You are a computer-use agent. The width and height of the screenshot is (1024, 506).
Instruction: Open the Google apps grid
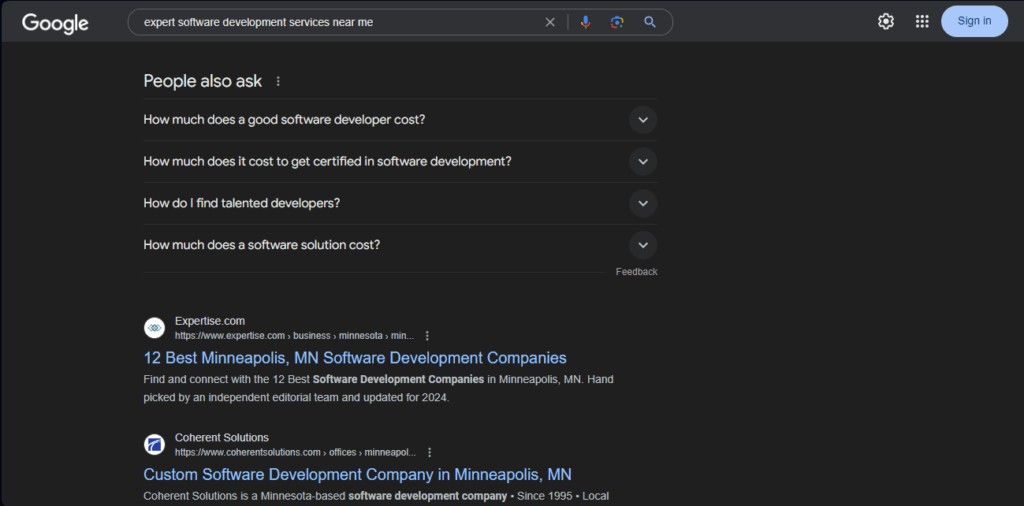point(922,22)
